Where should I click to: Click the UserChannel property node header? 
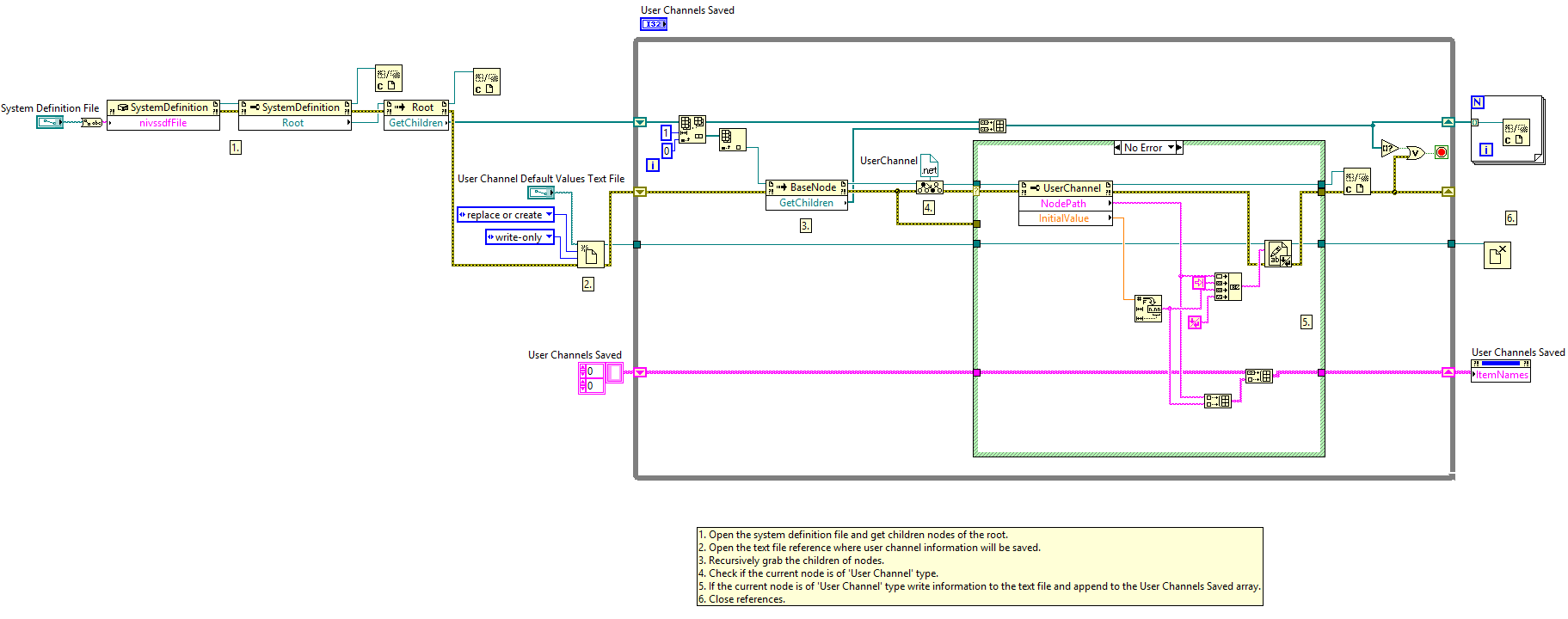1066,188
